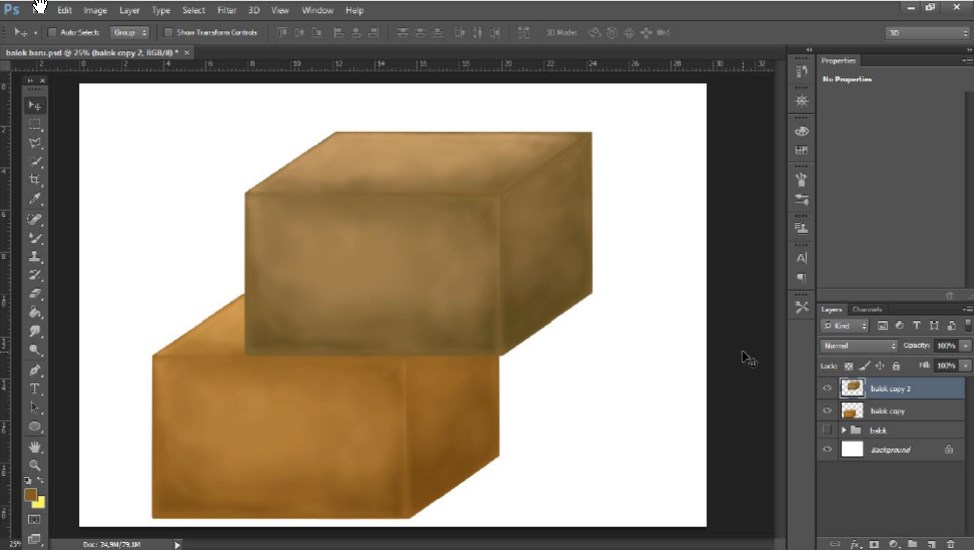Hide the balok copy 2 layer
This screenshot has width=974, height=550.
click(827, 388)
